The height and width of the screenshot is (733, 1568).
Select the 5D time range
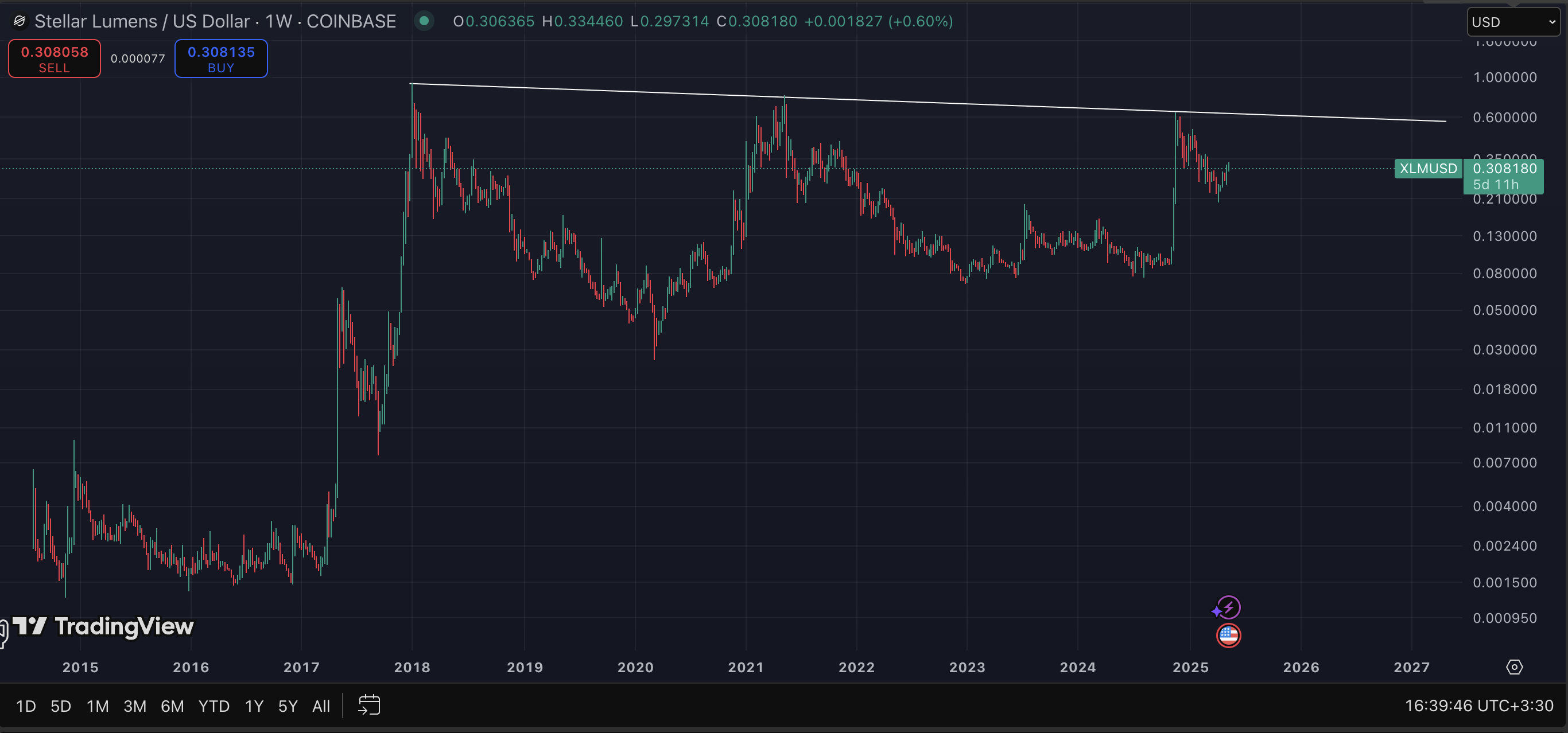[x=61, y=705]
